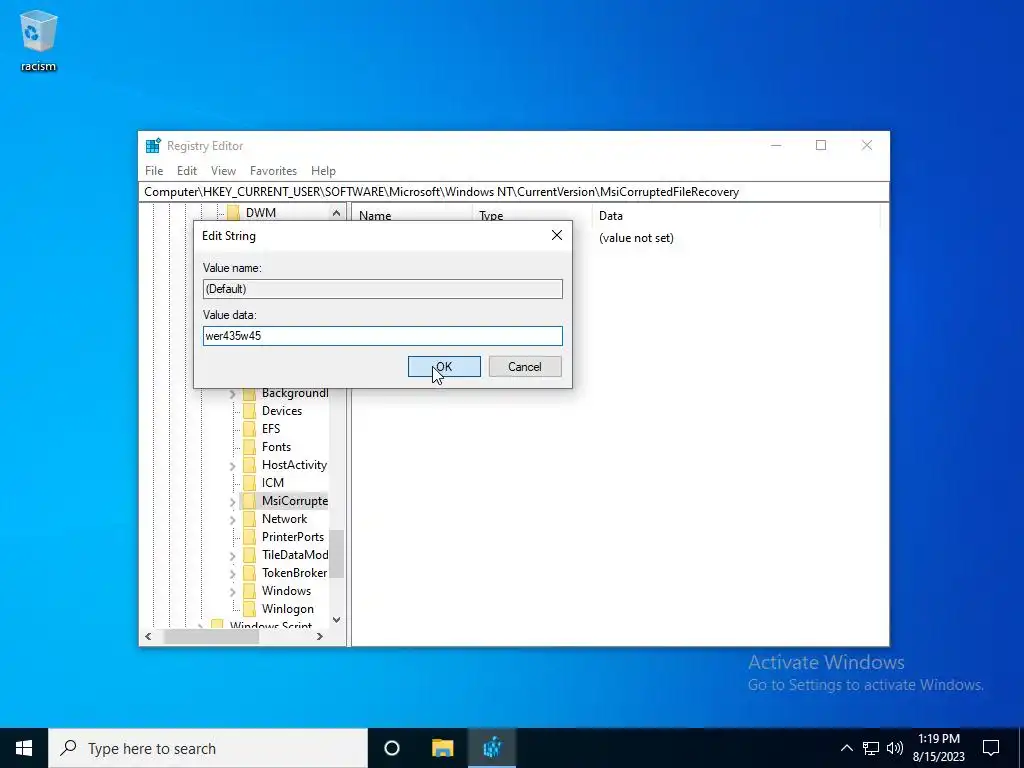1024x768 pixels.
Task: Select the MsiCorrupte folder icon
Action: pos(249,501)
